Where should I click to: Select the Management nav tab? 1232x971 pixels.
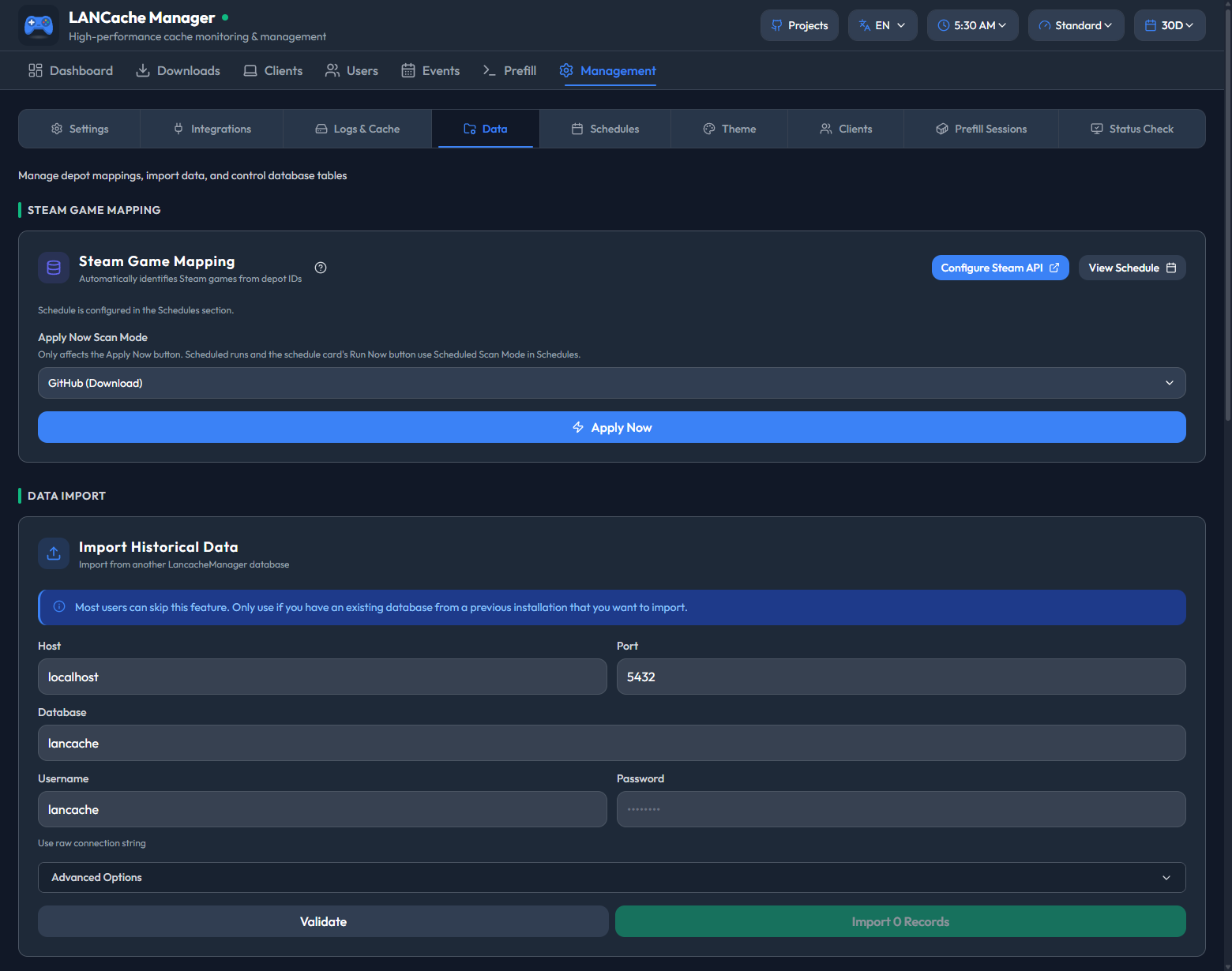(607, 70)
